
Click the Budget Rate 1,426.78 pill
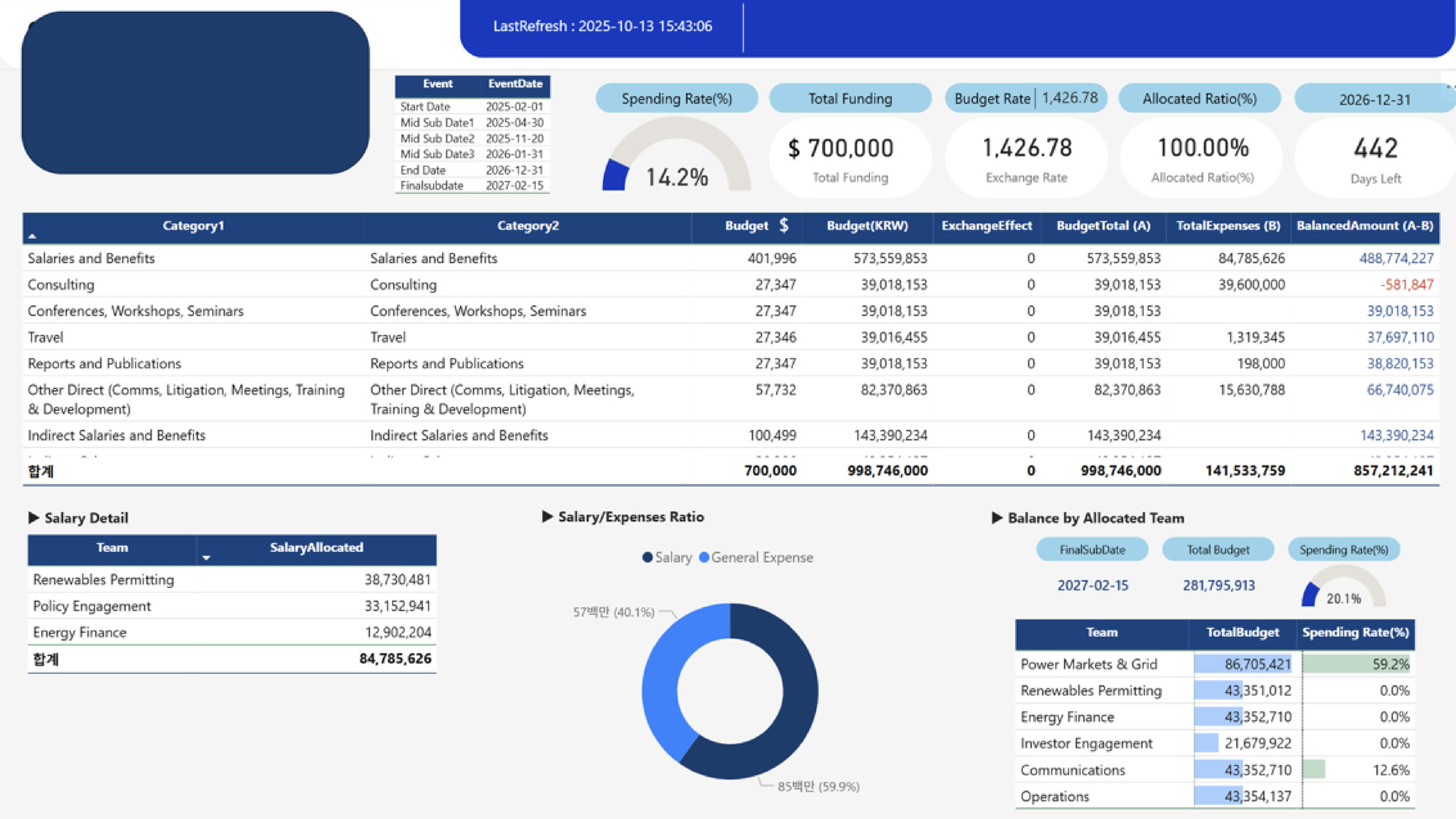point(1025,99)
